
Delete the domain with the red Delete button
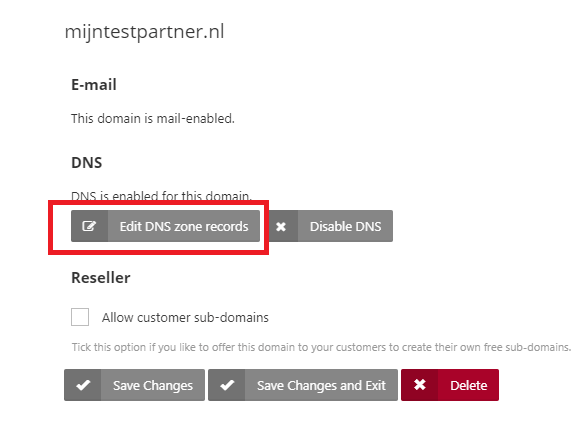point(450,385)
